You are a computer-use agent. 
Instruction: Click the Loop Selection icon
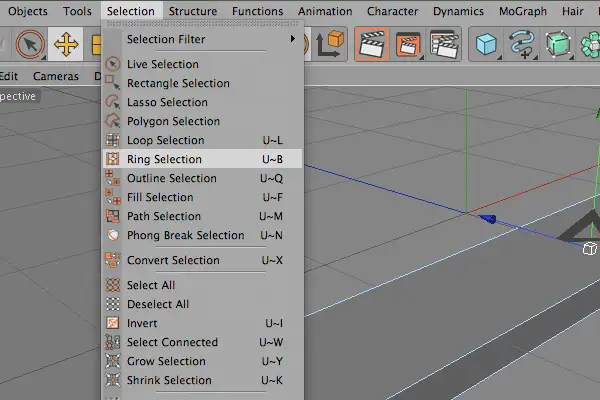(x=112, y=140)
